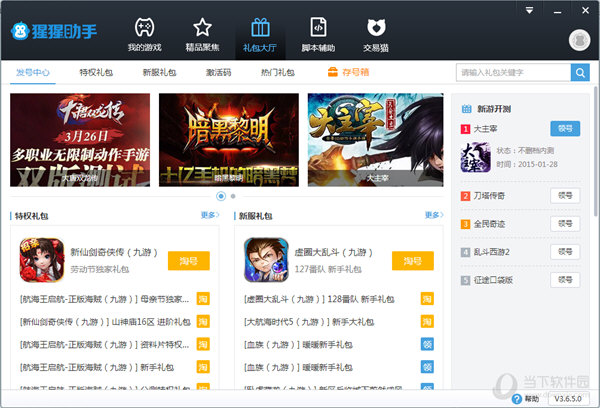The image size is (600, 408).
Task: Open 脚本辅助 script icon
Action: coord(318,28)
